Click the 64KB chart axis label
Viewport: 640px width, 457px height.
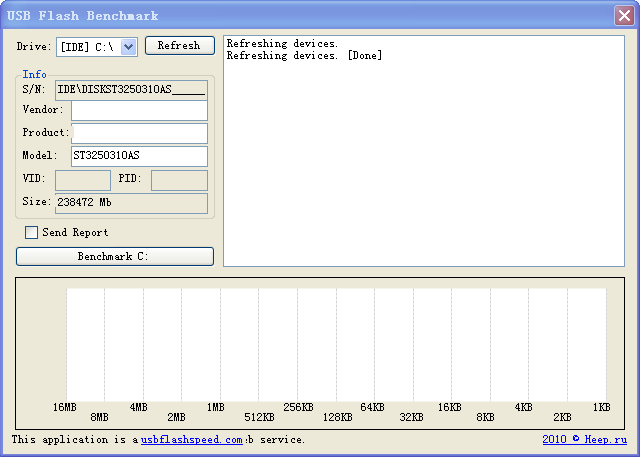click(x=372, y=407)
